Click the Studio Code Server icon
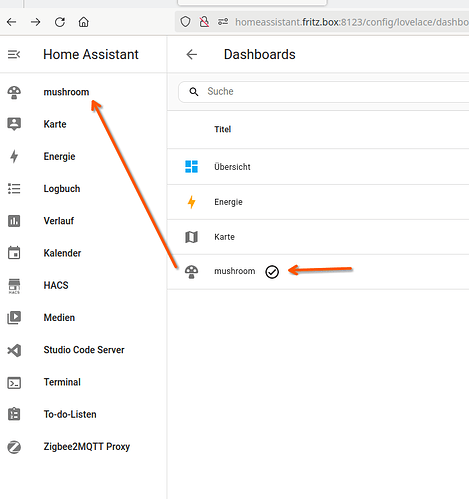The width and height of the screenshot is (469, 499). 14,350
